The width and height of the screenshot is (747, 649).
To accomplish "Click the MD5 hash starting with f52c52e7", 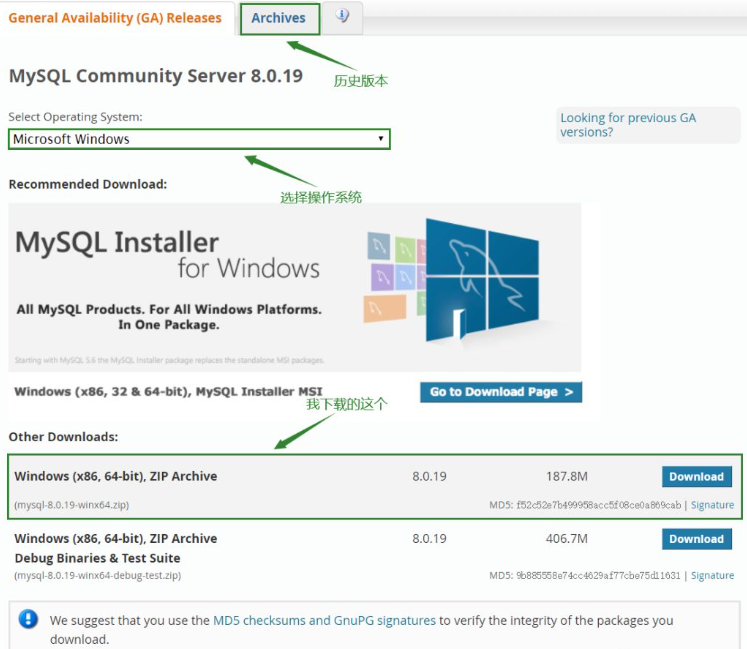I will click(599, 505).
